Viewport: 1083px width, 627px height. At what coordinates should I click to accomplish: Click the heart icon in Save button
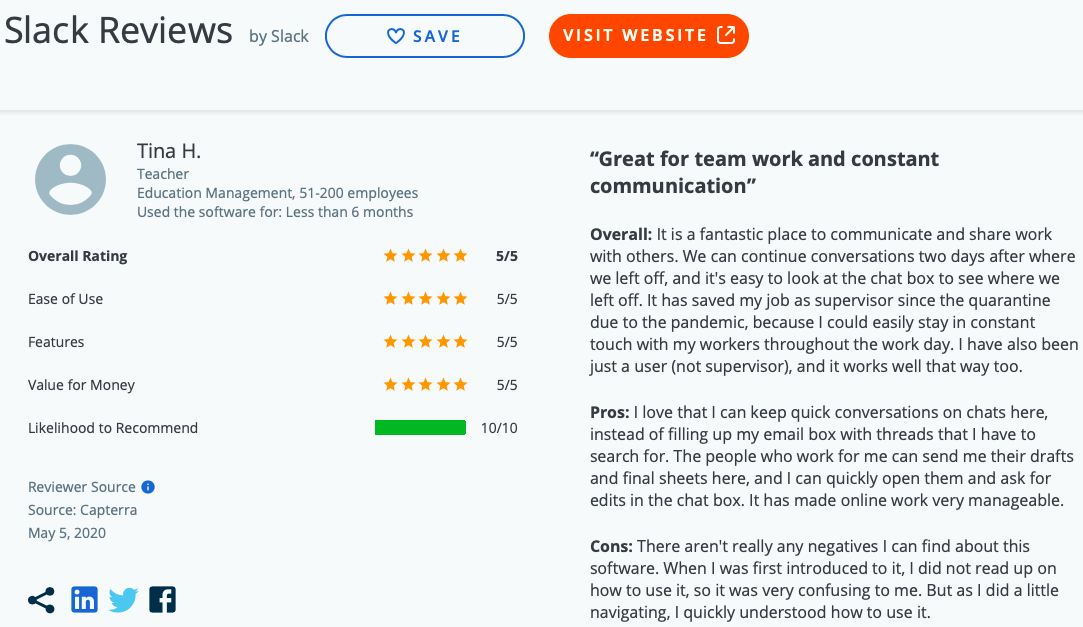(x=396, y=36)
